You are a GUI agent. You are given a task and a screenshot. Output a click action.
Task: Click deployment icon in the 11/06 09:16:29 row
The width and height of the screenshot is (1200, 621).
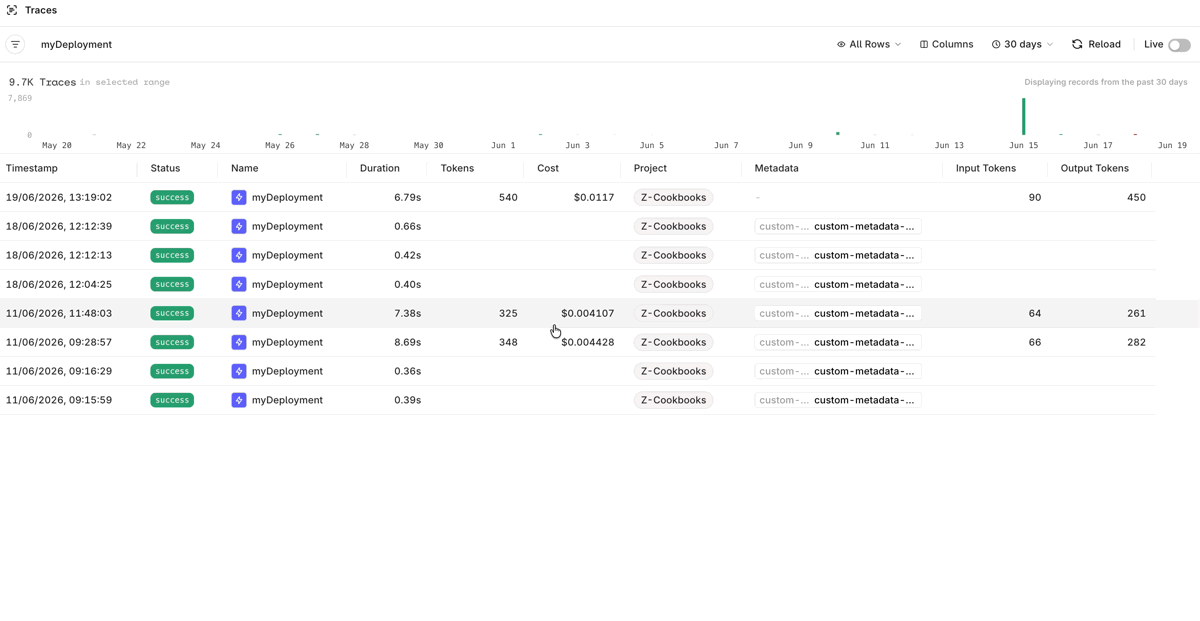tap(239, 372)
